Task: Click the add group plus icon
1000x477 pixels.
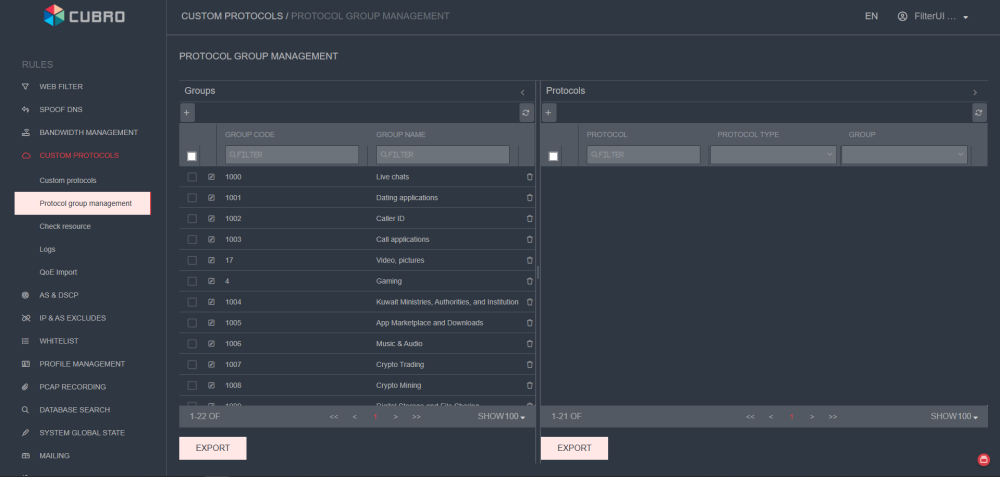Action: coord(187,113)
